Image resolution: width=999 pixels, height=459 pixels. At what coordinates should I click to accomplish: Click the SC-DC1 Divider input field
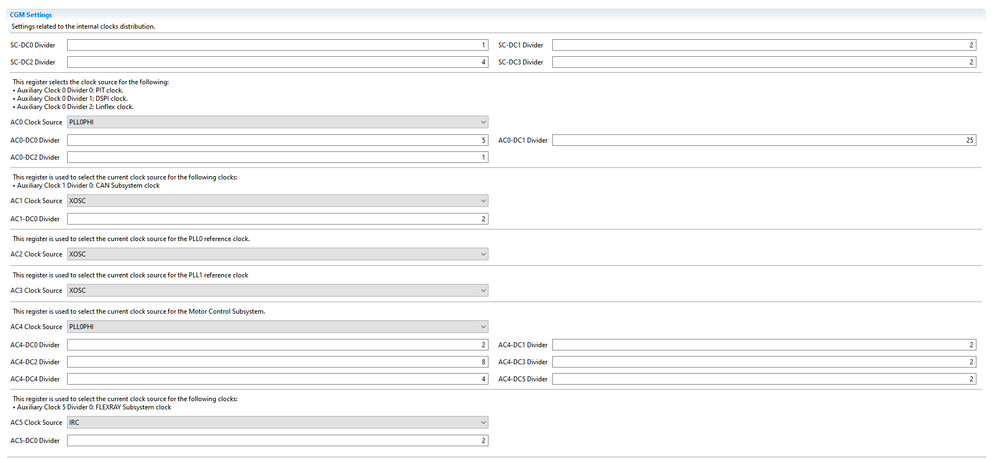[764, 45]
